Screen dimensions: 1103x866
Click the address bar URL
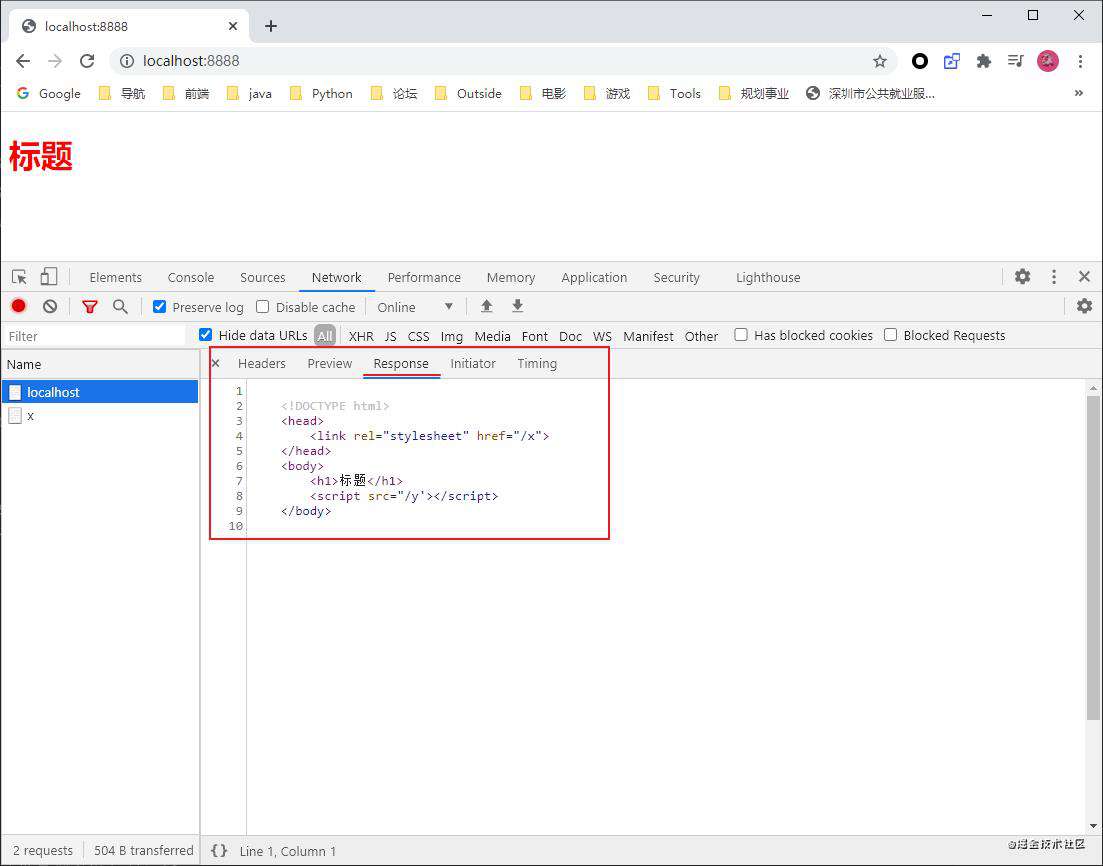pos(191,61)
